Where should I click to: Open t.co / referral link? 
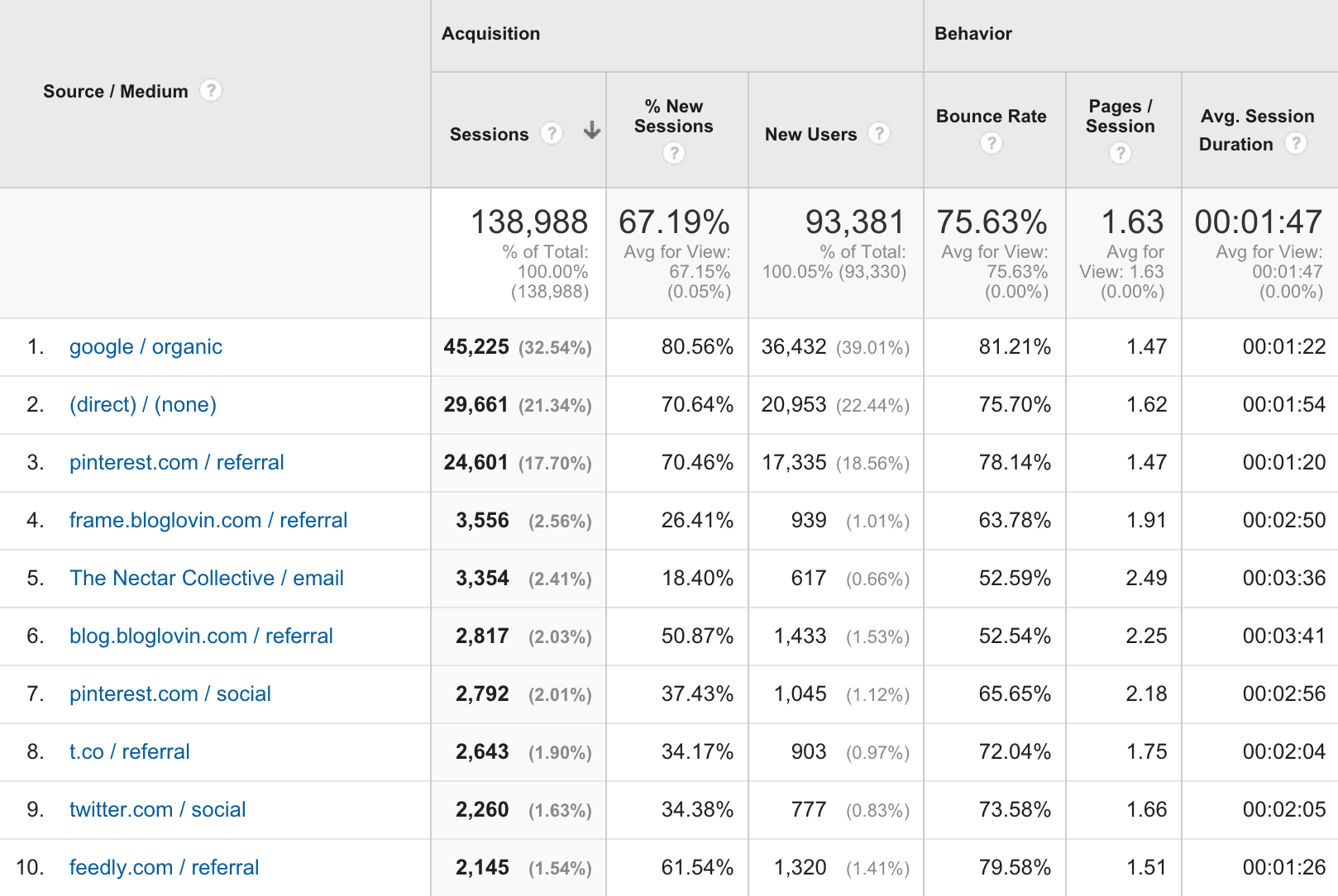point(130,751)
